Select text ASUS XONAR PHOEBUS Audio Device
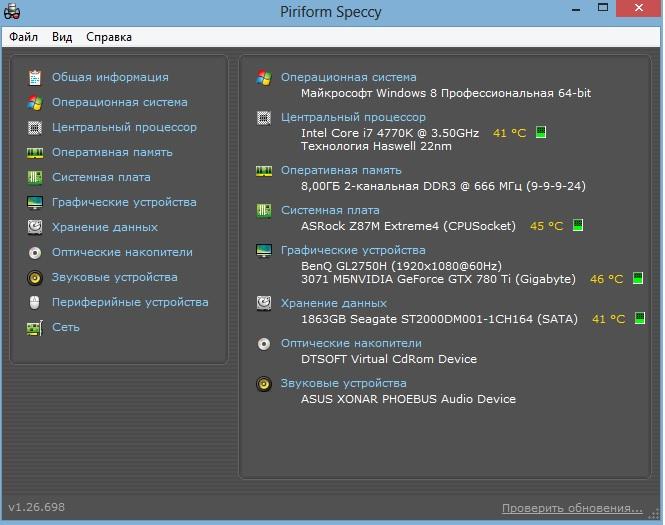The image size is (665, 525). click(x=408, y=399)
